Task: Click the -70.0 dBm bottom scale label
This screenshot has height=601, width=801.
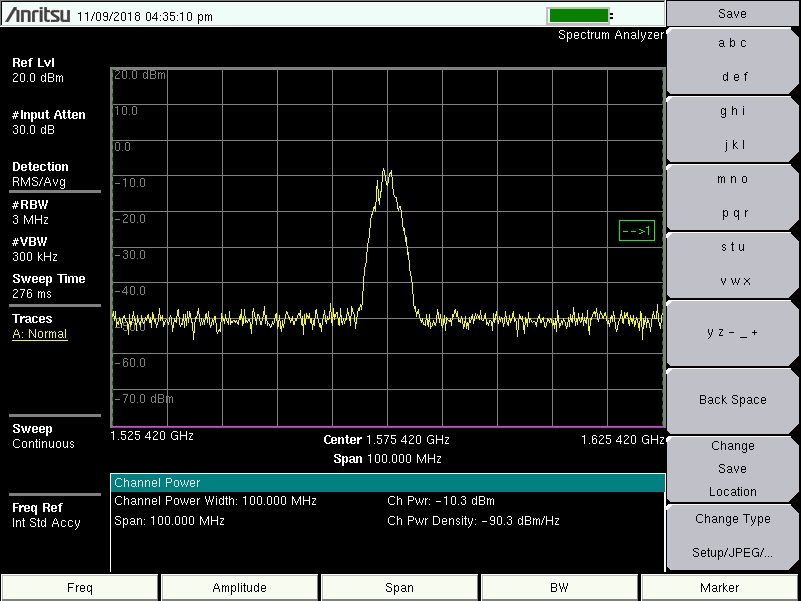Action: click(144, 399)
